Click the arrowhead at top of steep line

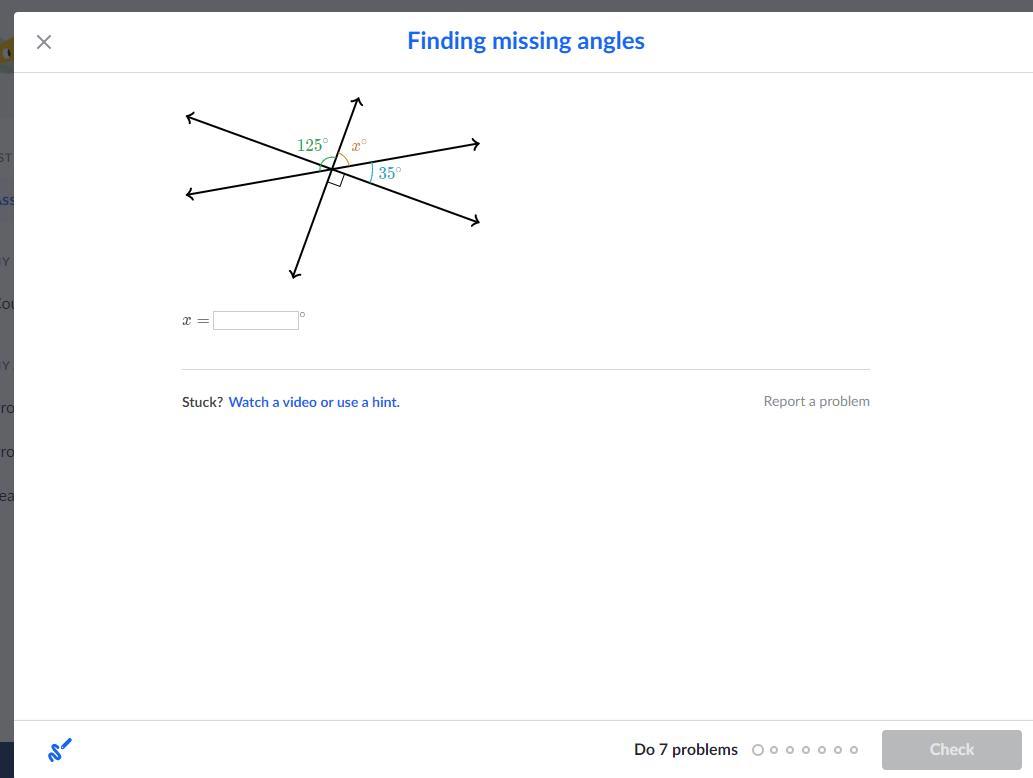pyautogui.click(x=357, y=101)
